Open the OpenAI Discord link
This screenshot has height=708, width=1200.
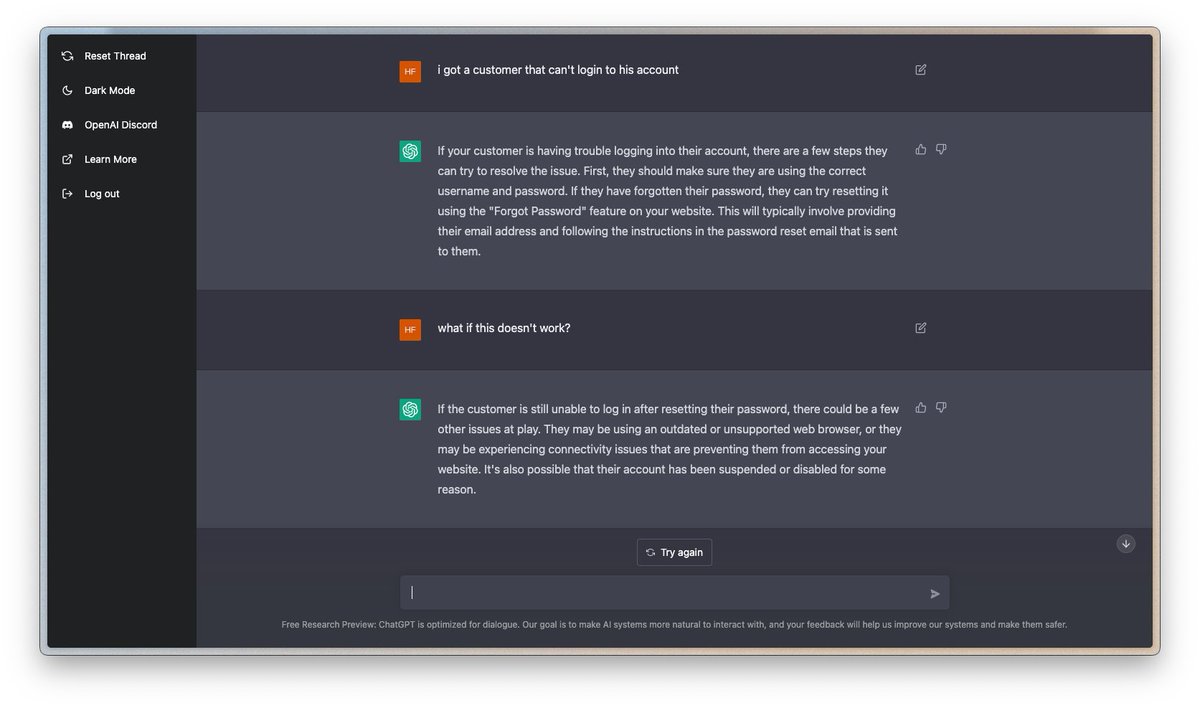point(120,125)
